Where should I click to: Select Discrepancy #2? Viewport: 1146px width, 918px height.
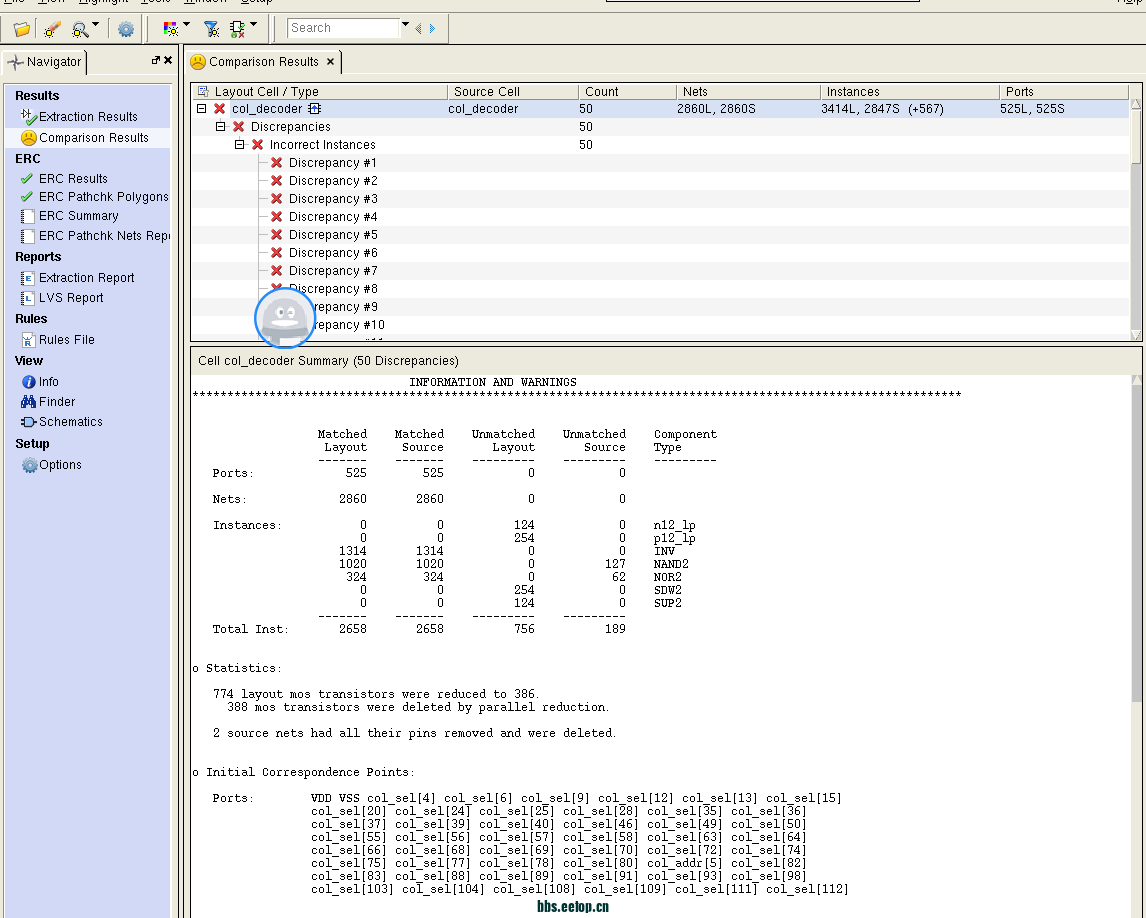tap(333, 181)
